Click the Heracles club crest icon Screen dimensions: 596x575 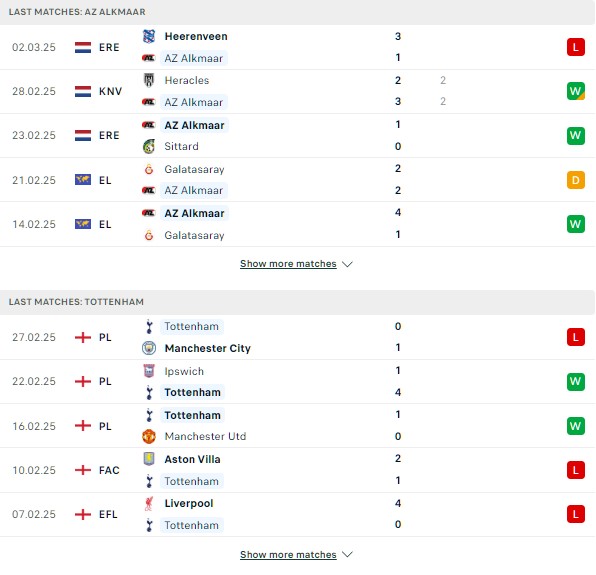click(x=149, y=80)
